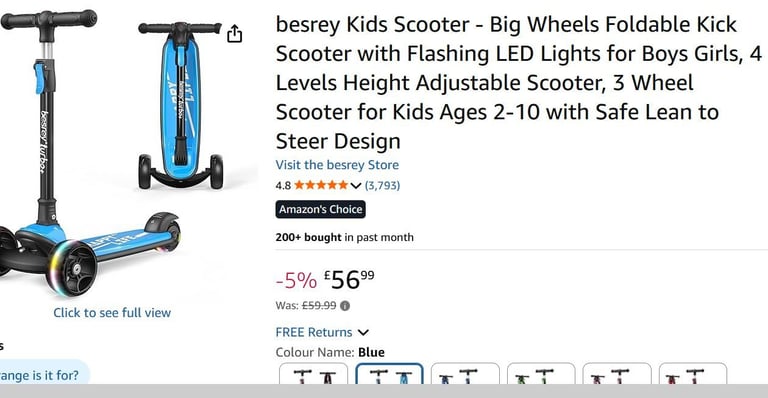Select the currently selected Blue colour swatch
The height and width of the screenshot is (398, 768).
coord(389,374)
